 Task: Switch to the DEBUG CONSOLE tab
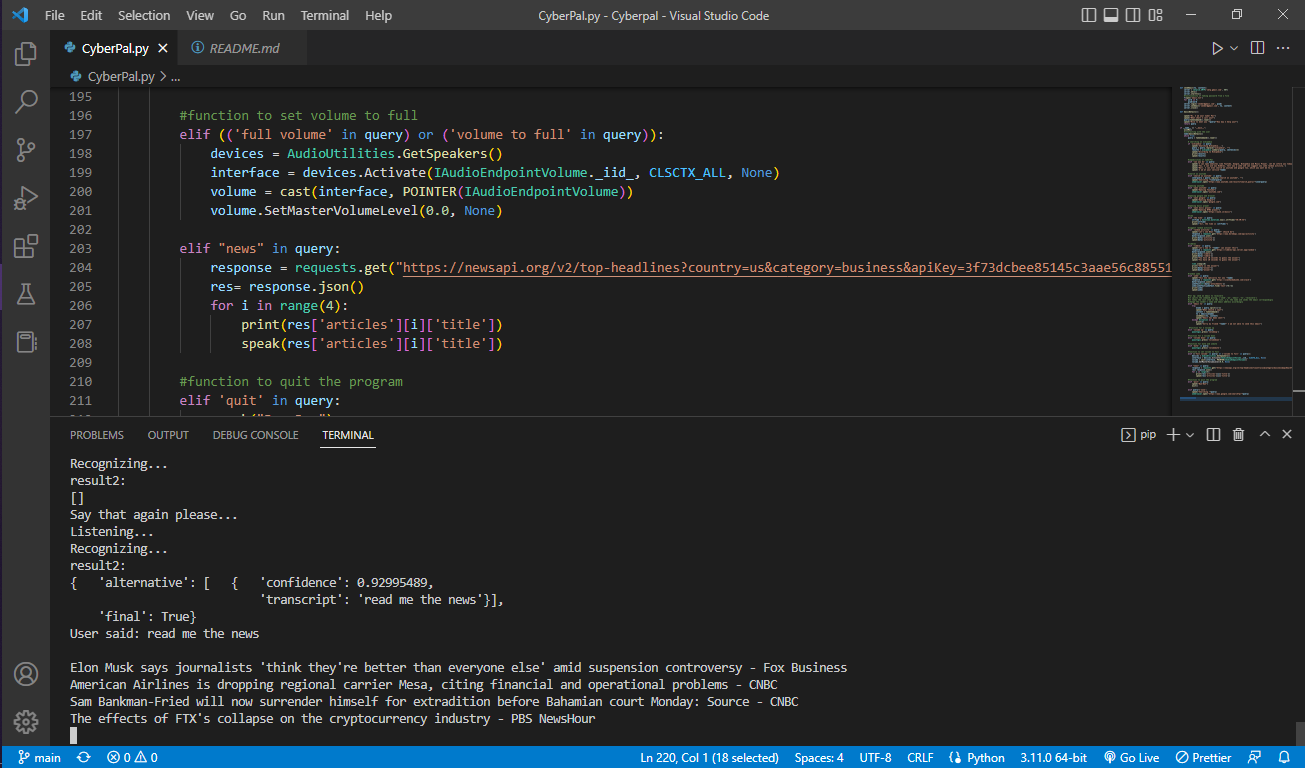pyautogui.click(x=255, y=435)
